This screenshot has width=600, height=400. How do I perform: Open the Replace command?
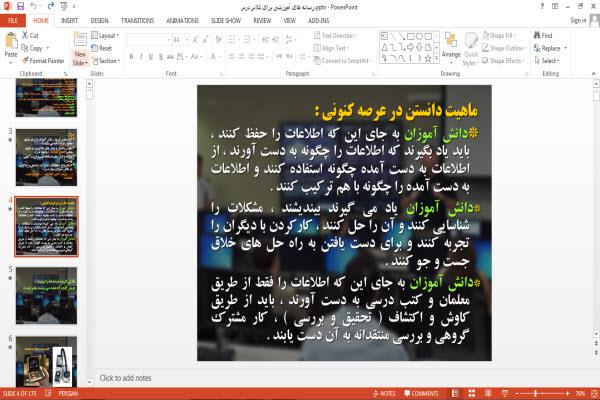click(x=550, y=48)
